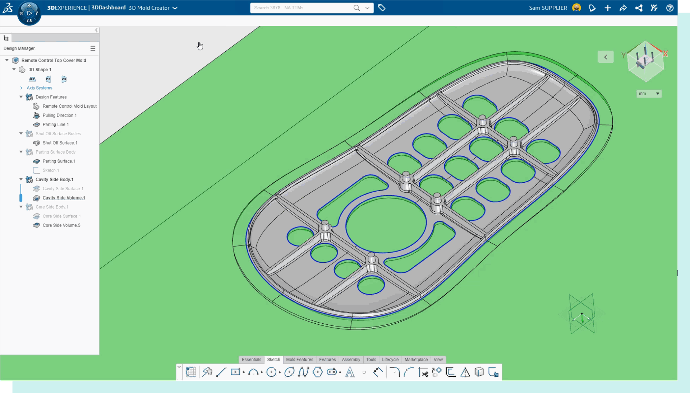Collapse the Cavity Side Body.1 node
The width and height of the screenshot is (690, 394).
[x=21, y=180]
